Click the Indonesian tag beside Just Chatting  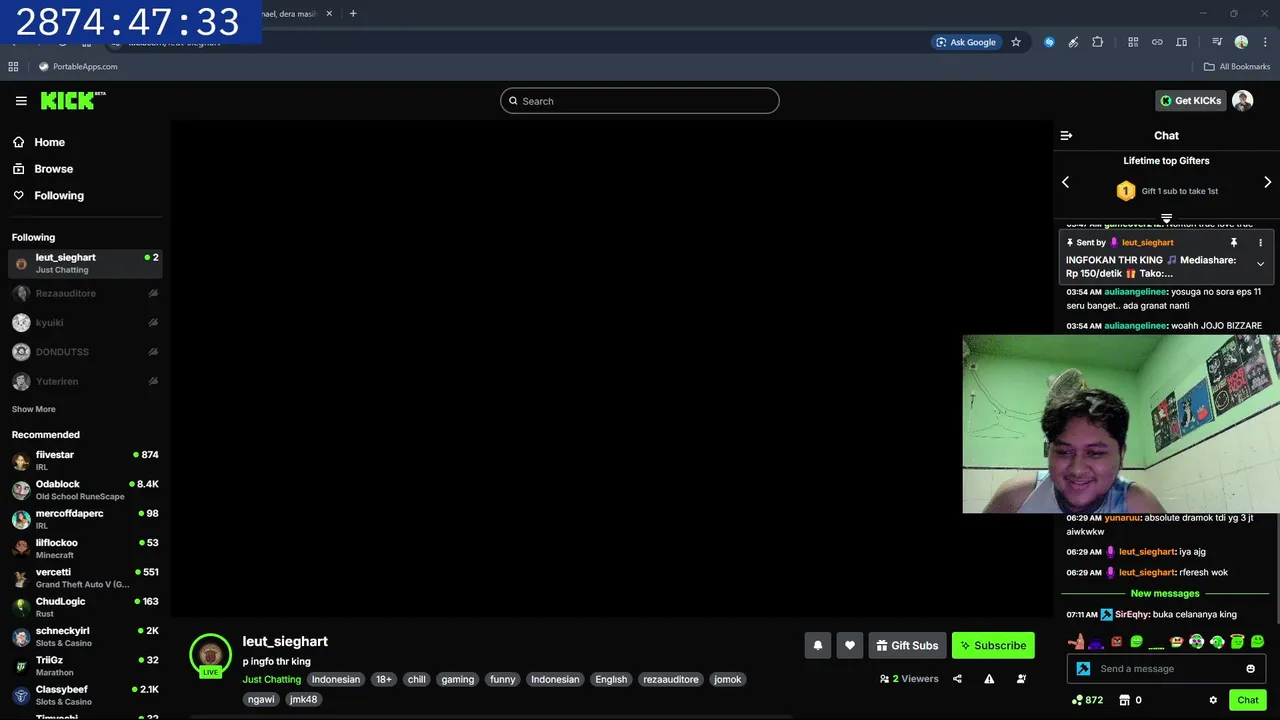pyautogui.click(x=335, y=679)
